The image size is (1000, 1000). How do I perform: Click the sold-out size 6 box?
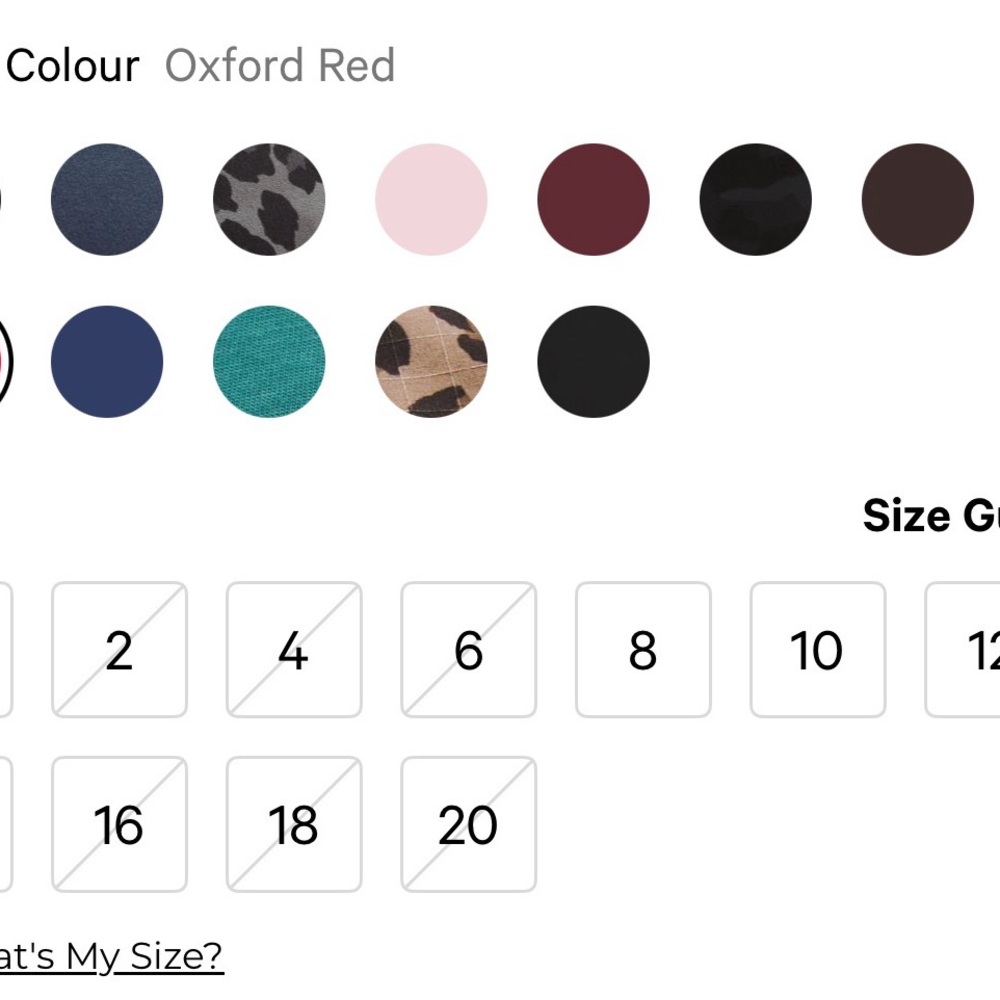coord(469,649)
